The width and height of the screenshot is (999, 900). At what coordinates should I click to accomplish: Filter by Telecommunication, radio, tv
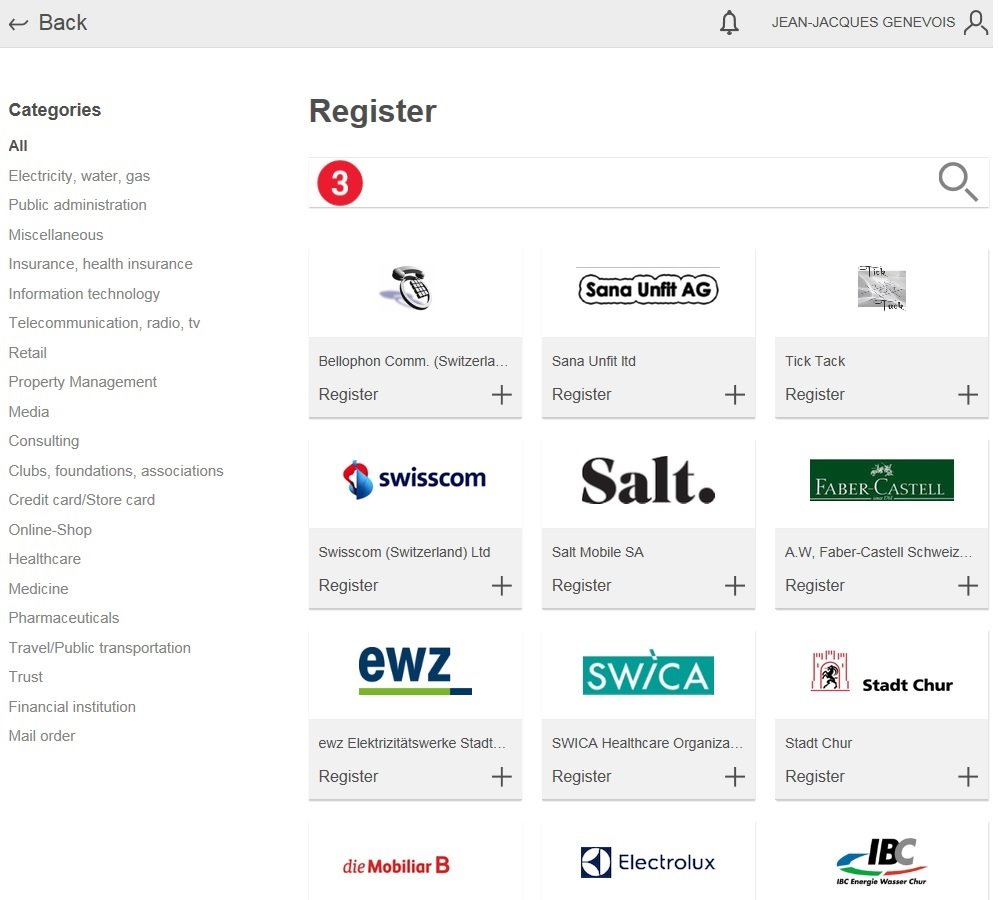pos(104,323)
